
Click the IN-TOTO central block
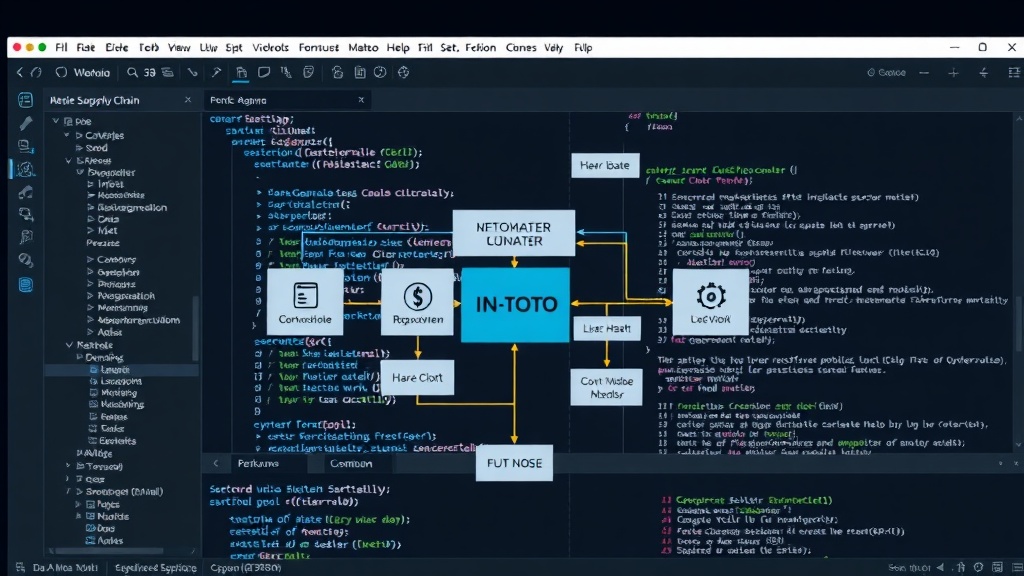click(515, 304)
